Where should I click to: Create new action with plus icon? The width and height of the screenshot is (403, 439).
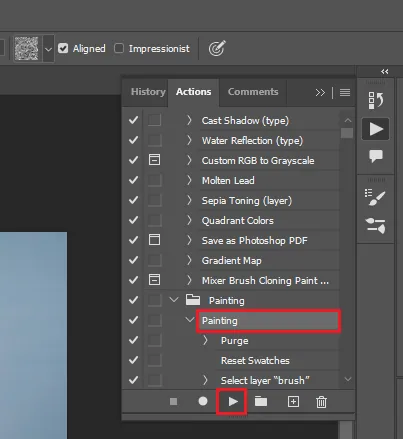point(293,401)
